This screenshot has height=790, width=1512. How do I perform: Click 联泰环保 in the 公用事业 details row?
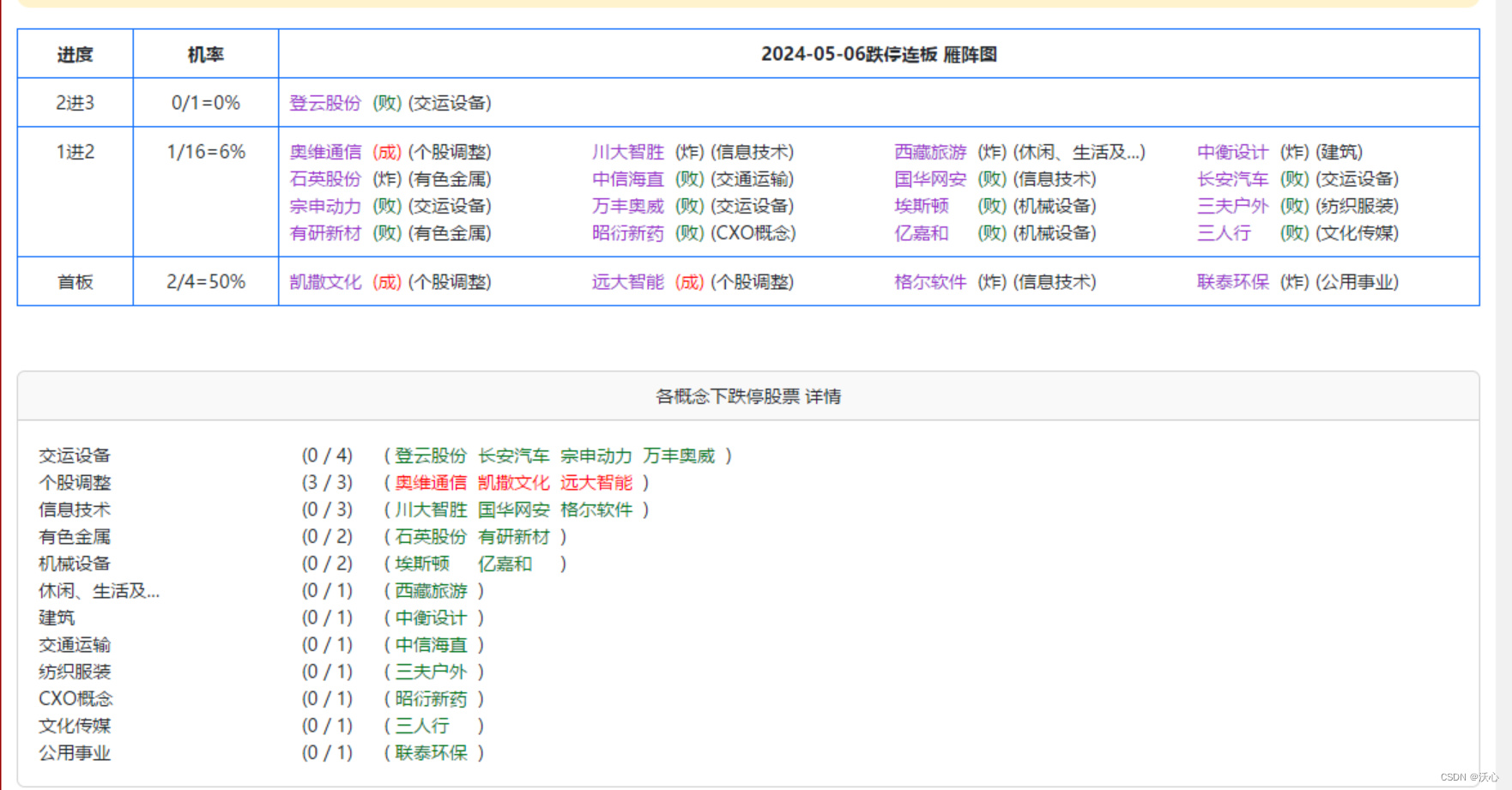431,753
